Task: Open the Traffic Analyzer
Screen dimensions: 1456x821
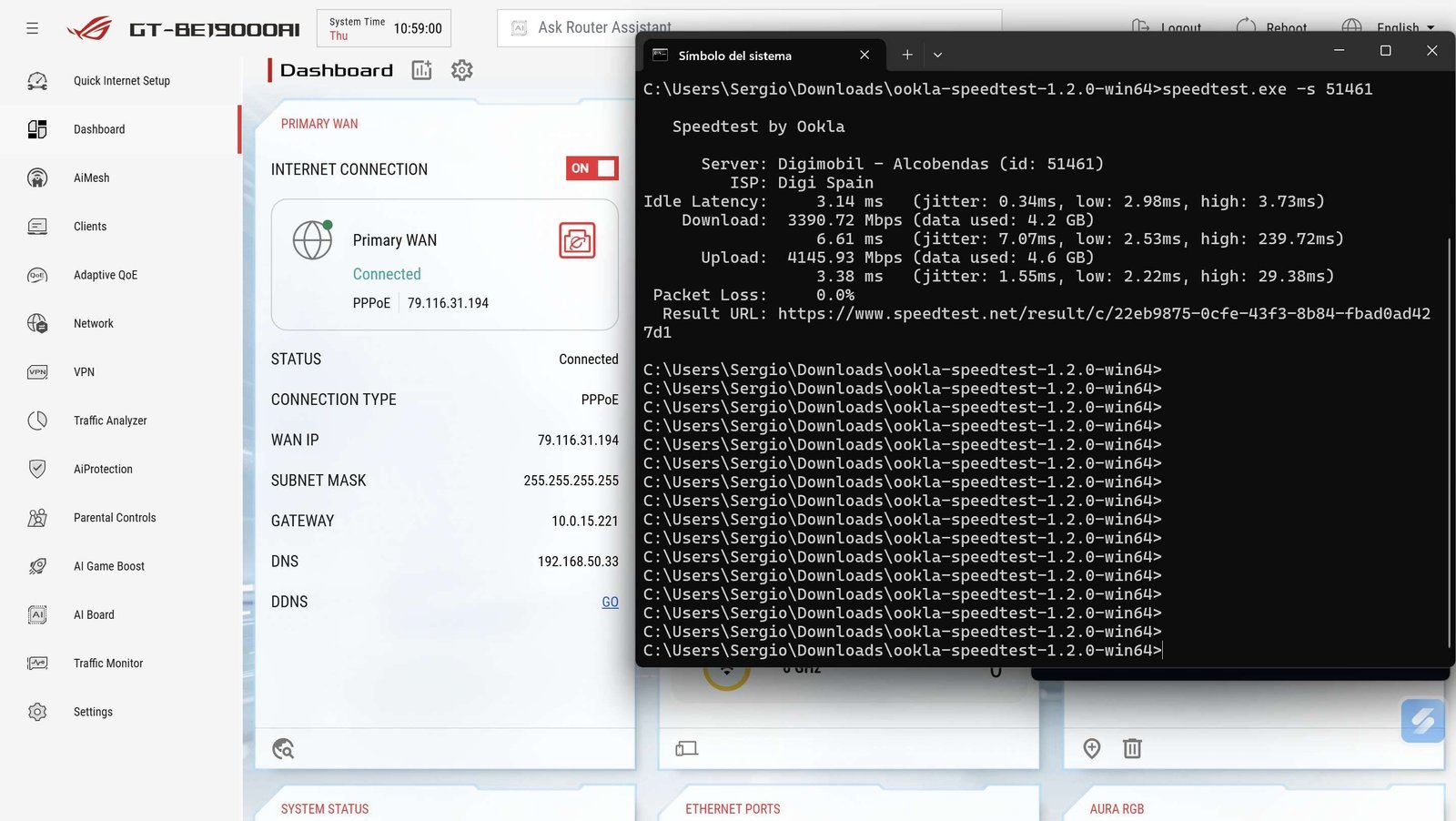Action: click(x=110, y=421)
